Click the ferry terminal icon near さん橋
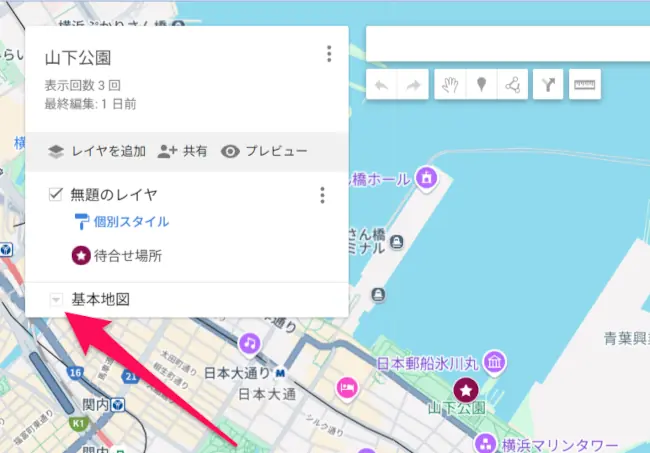Image resolution: width=650 pixels, height=453 pixels. (397, 242)
